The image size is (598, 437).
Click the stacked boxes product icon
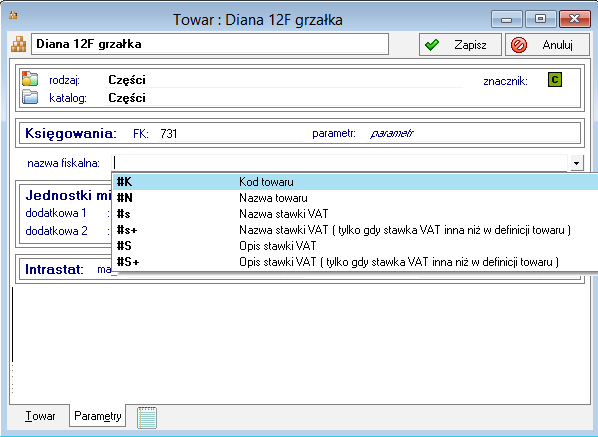click(18, 44)
